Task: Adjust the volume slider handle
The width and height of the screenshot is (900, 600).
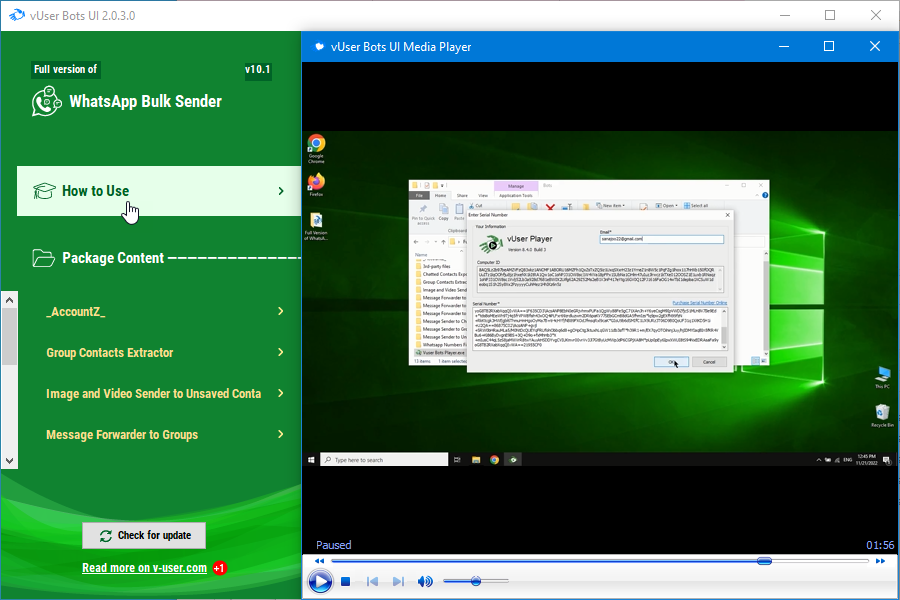Action: tap(476, 581)
